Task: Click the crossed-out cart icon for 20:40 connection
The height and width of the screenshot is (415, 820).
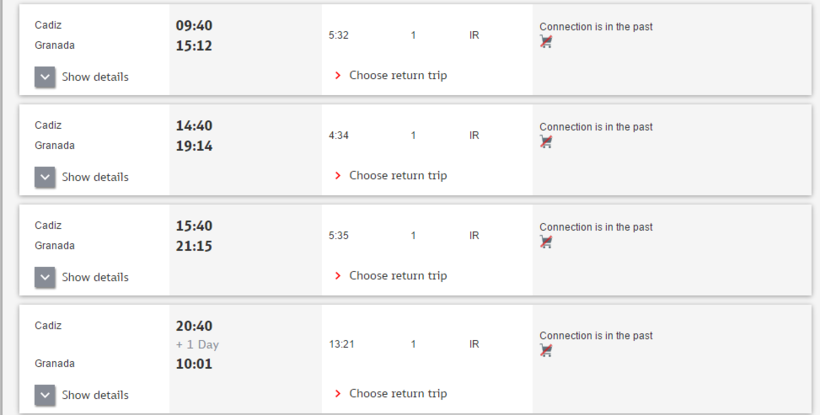Action: click(x=546, y=351)
